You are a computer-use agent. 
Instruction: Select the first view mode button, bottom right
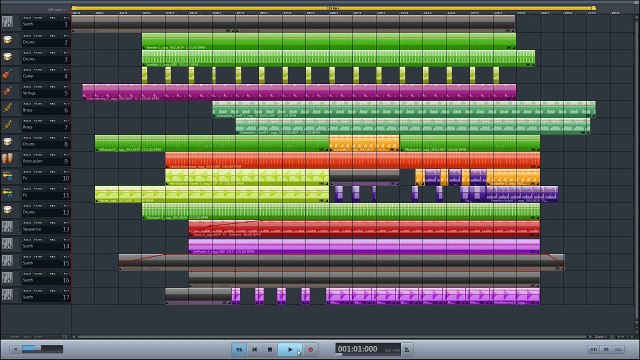[593, 349]
